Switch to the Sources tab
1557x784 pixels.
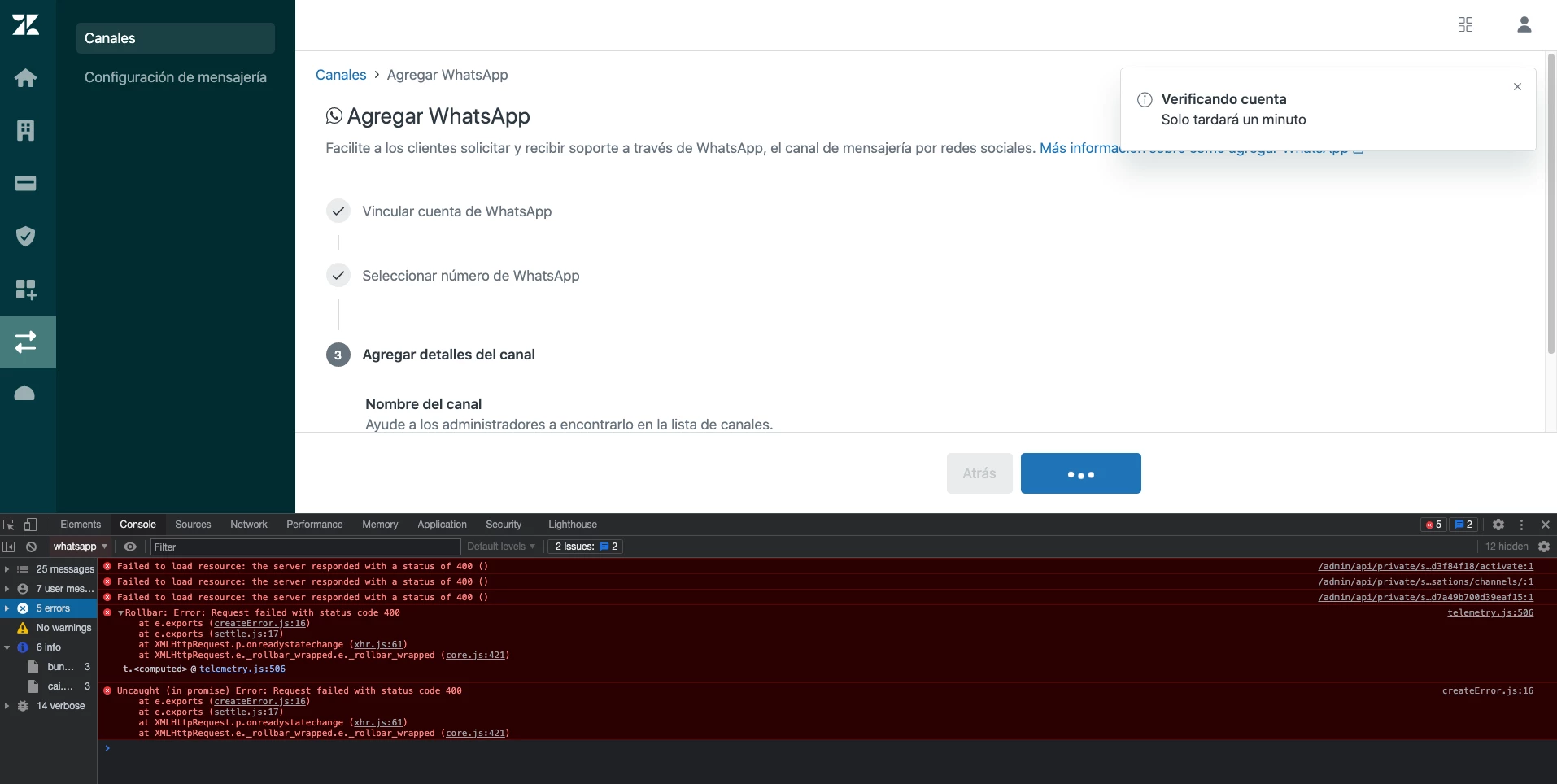[x=193, y=525]
